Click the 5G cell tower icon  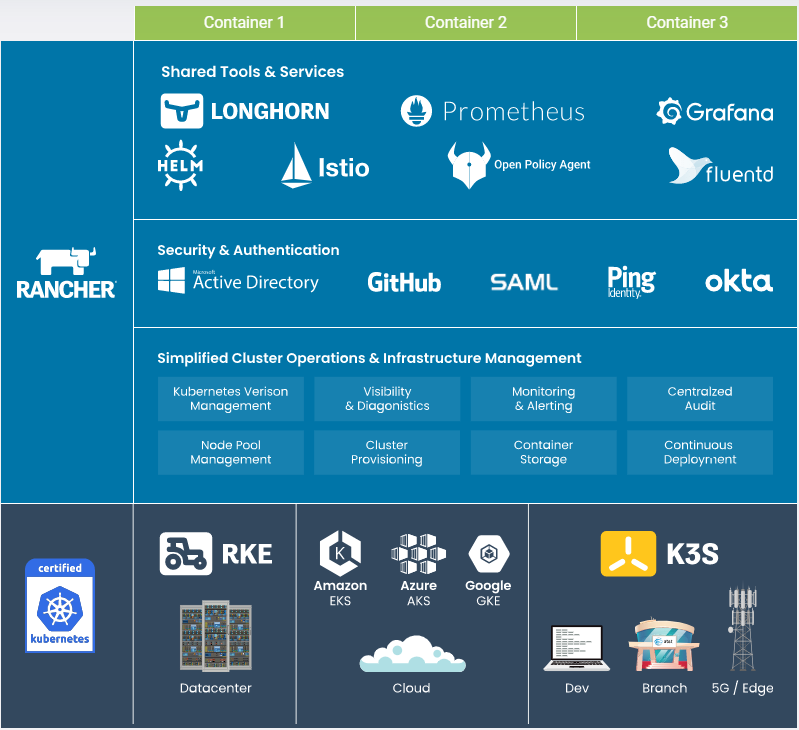[x=742, y=628]
